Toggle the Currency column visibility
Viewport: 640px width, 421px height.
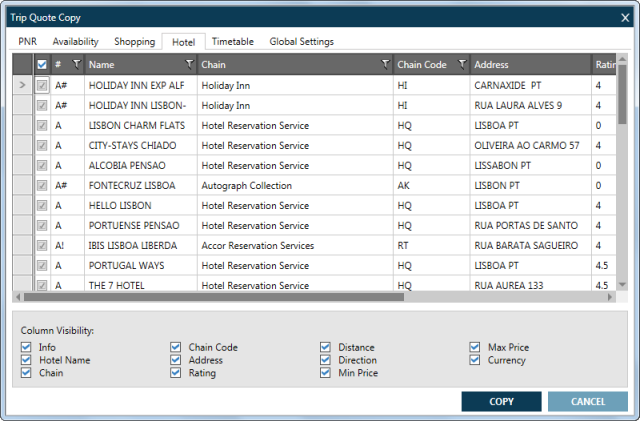[475, 360]
